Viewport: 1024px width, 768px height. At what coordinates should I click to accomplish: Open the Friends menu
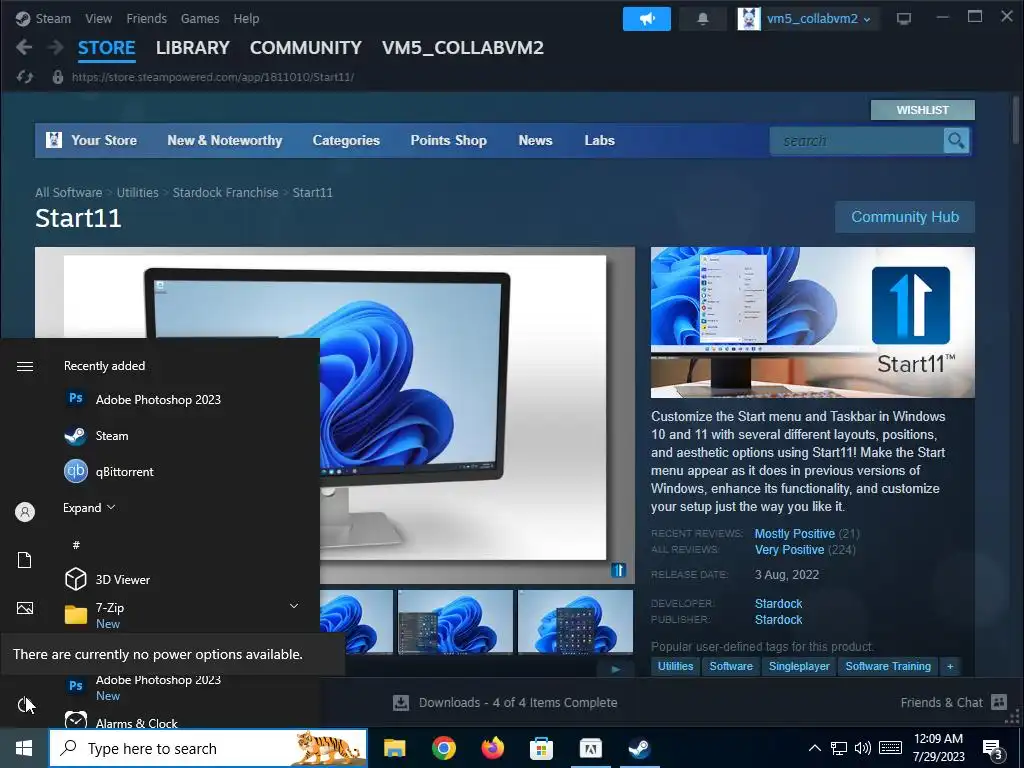pyautogui.click(x=146, y=18)
